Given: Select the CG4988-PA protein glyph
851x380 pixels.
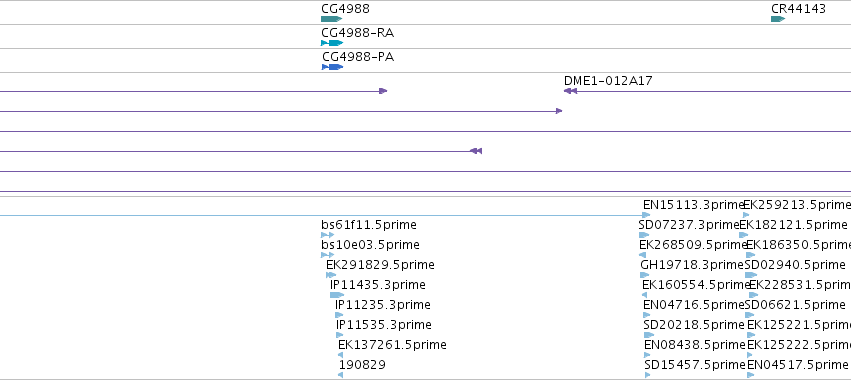Looking at the screenshot, I should [332, 67].
